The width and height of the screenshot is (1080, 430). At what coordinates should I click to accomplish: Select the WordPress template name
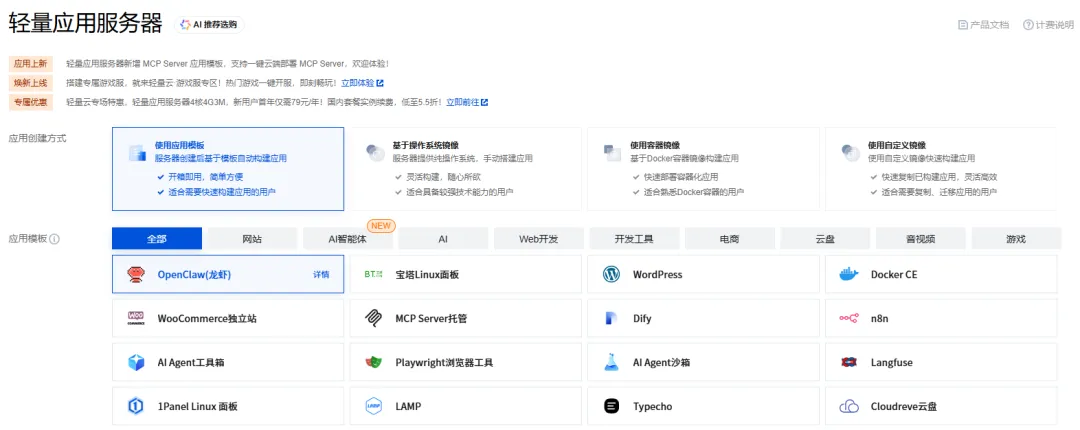pos(658,274)
